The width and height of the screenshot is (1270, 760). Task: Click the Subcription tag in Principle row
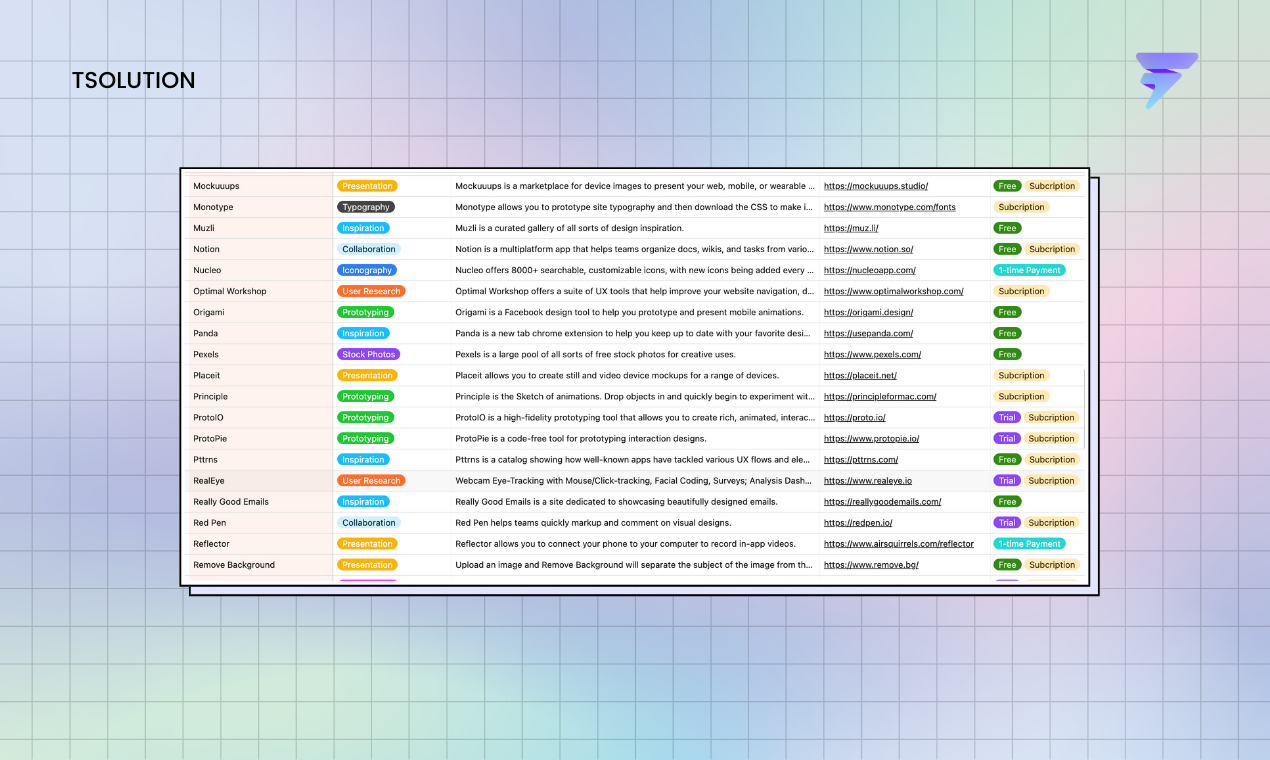(1021, 396)
